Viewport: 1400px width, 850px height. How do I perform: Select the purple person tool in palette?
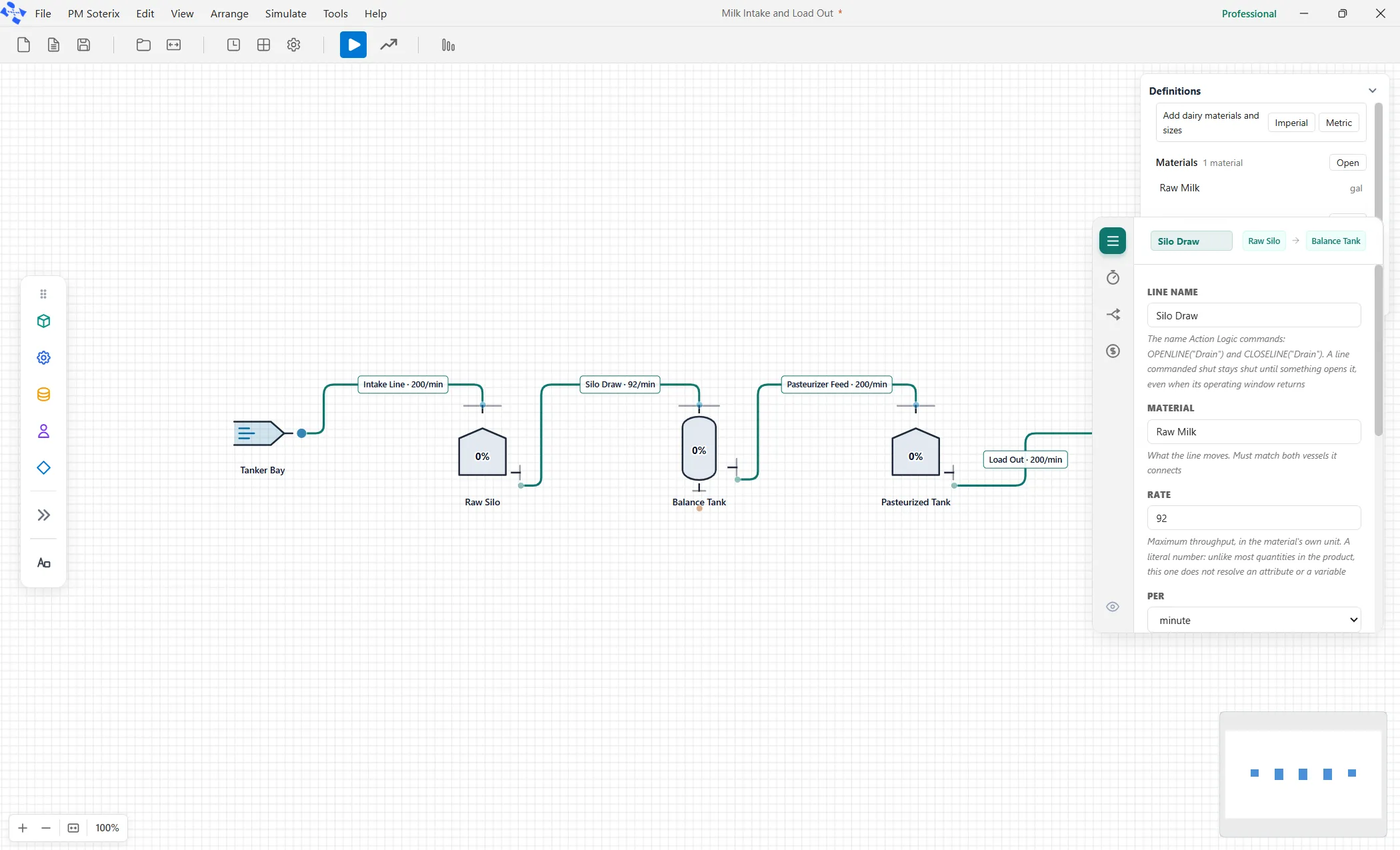(x=43, y=431)
